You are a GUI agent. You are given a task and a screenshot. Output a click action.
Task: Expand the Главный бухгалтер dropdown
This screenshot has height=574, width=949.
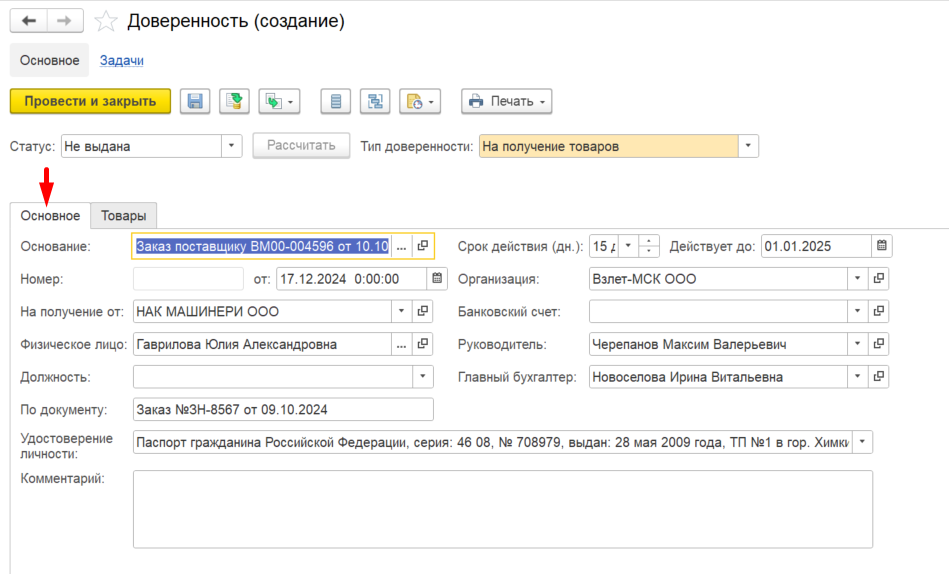[x=858, y=377]
